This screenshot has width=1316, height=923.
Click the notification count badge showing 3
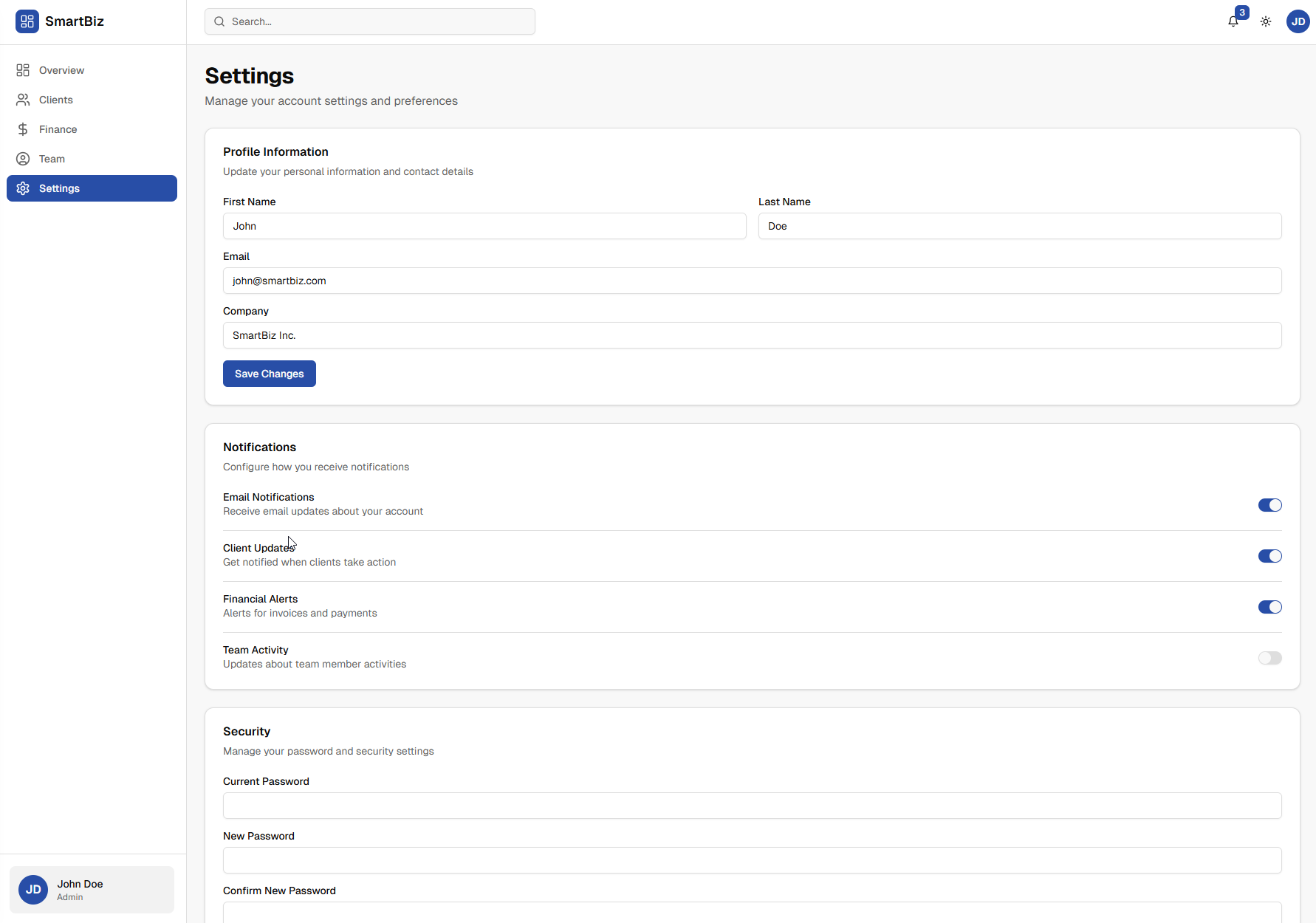(1241, 12)
